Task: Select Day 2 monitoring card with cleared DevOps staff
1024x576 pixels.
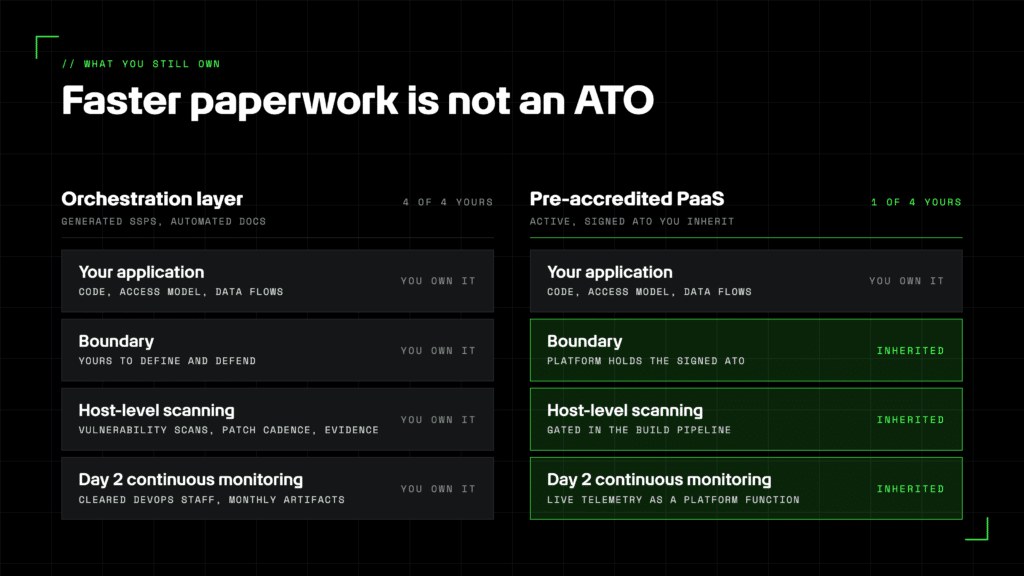Action: [x=278, y=488]
